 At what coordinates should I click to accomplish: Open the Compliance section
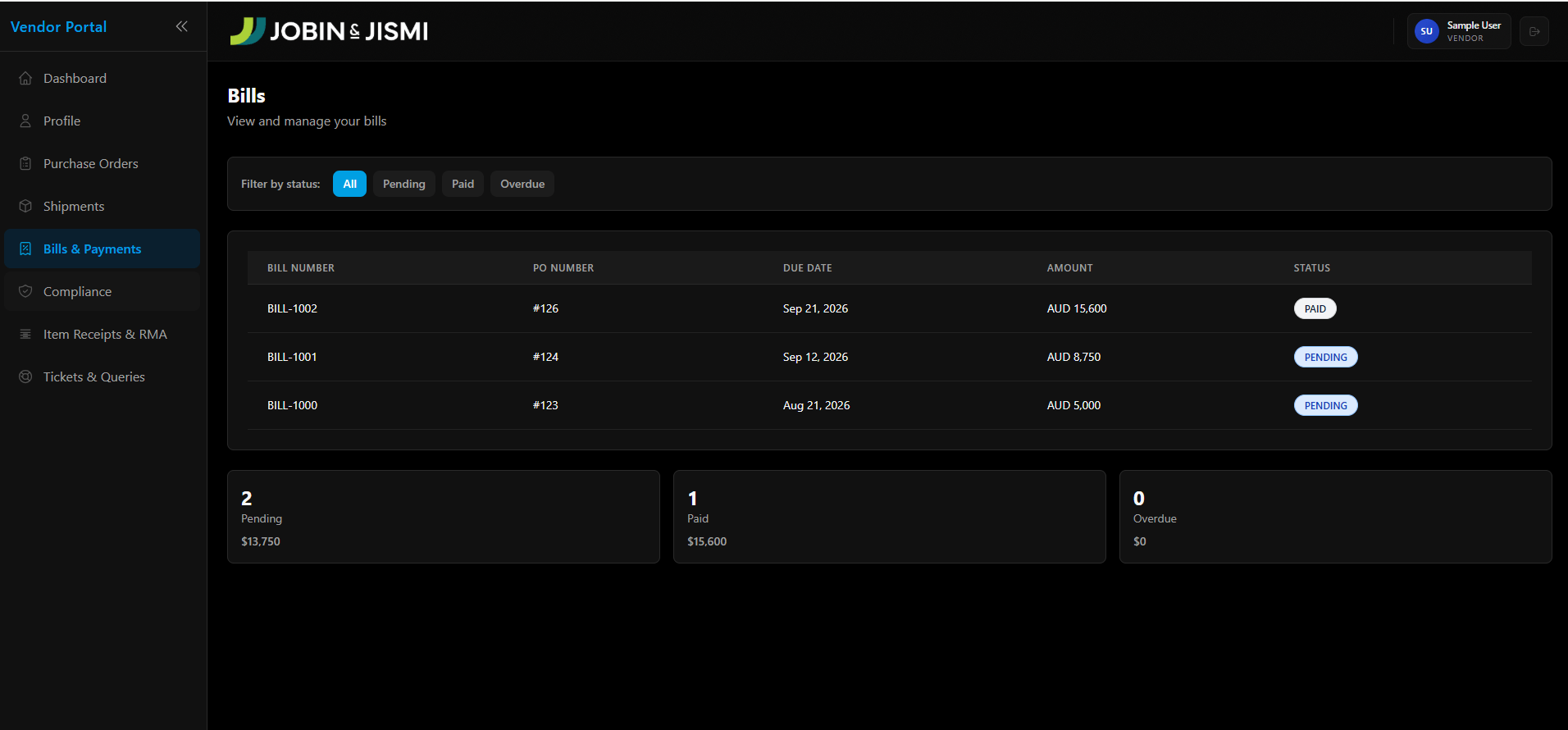coord(103,291)
